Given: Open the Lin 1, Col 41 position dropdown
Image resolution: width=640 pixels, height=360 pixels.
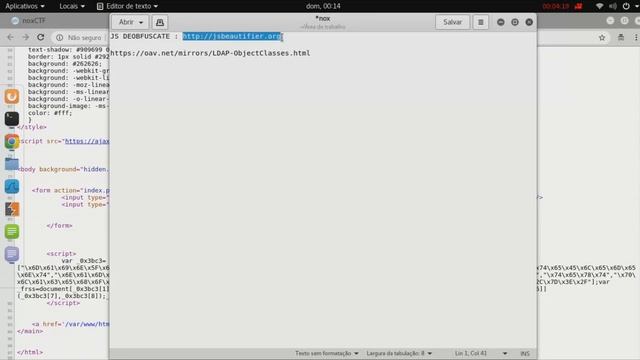Looking at the screenshot, I should point(481,353).
